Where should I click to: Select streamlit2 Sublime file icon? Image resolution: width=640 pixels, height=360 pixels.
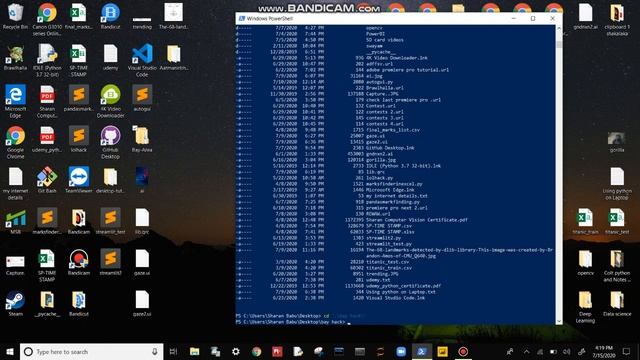(110, 262)
